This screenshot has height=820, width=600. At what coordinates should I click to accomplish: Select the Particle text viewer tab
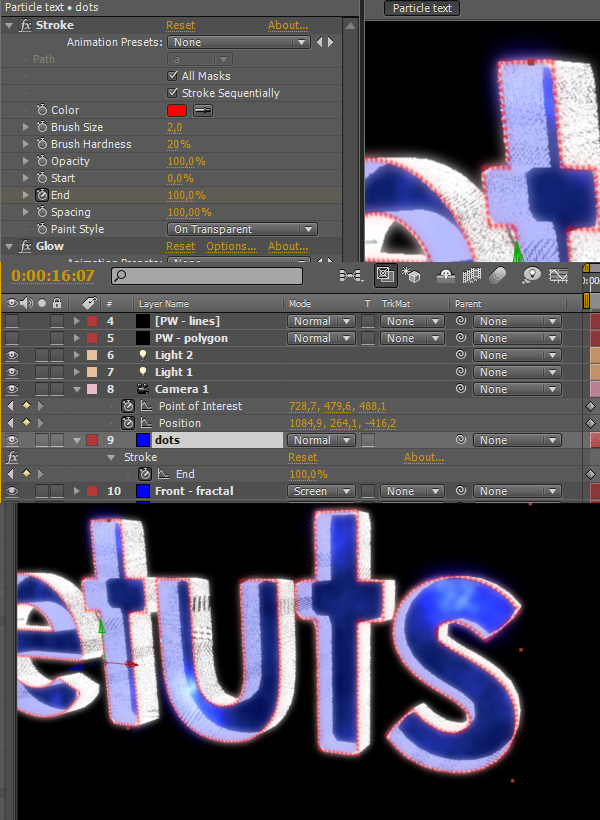coord(422,8)
